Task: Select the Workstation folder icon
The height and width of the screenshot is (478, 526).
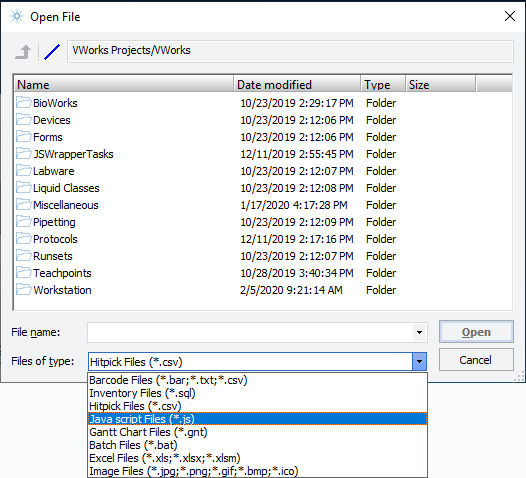Action: coord(23,289)
